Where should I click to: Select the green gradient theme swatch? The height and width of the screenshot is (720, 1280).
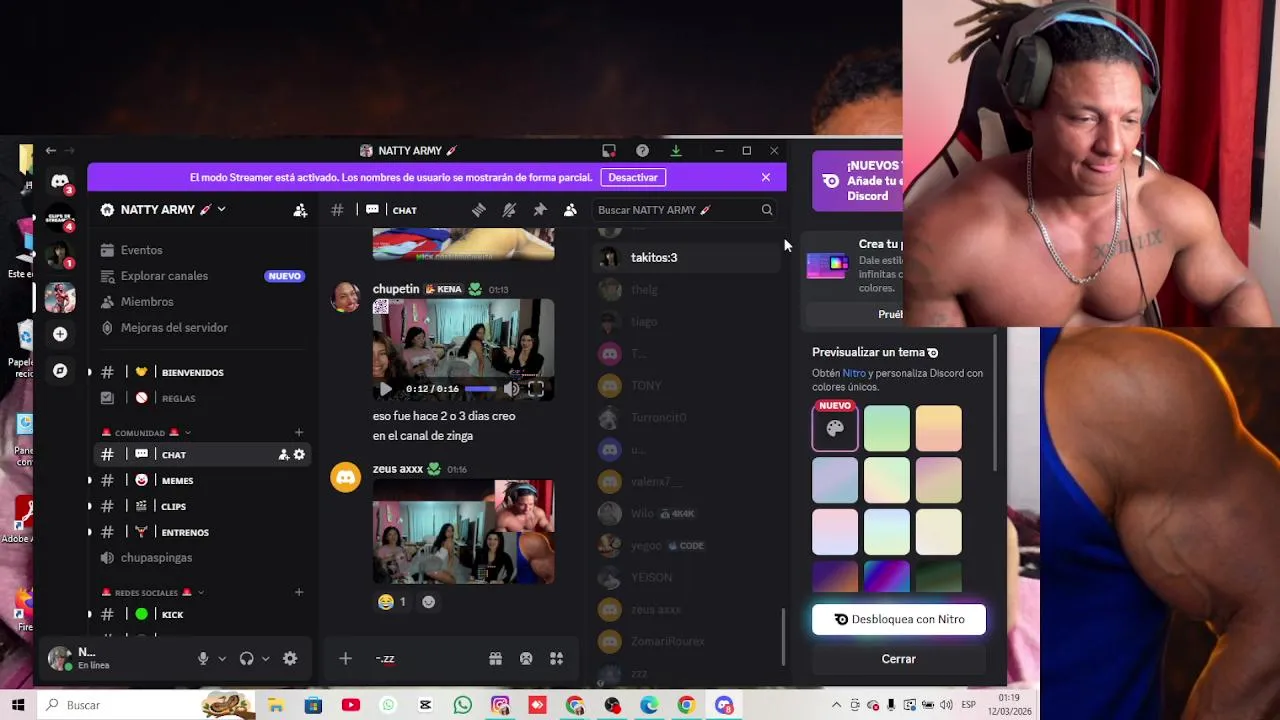tap(887, 428)
